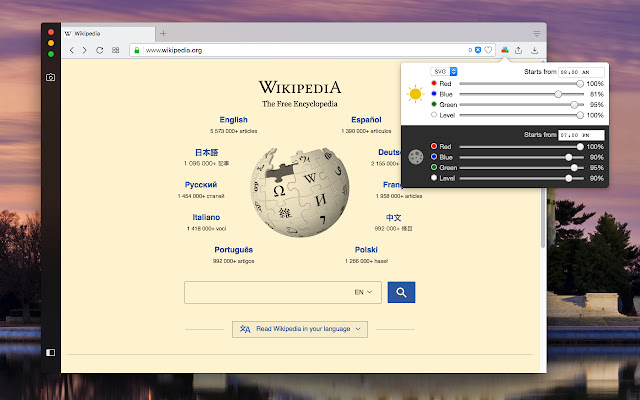Take a snapshot with camera icon

[x=51, y=77]
